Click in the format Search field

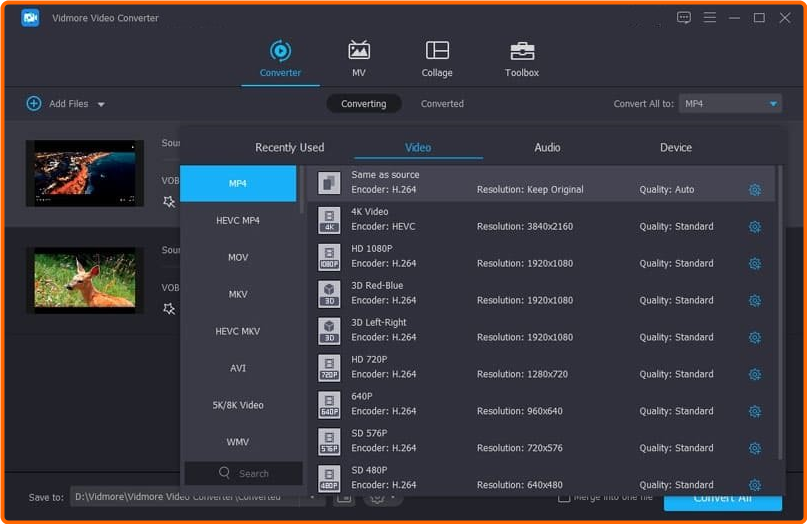[x=243, y=473]
